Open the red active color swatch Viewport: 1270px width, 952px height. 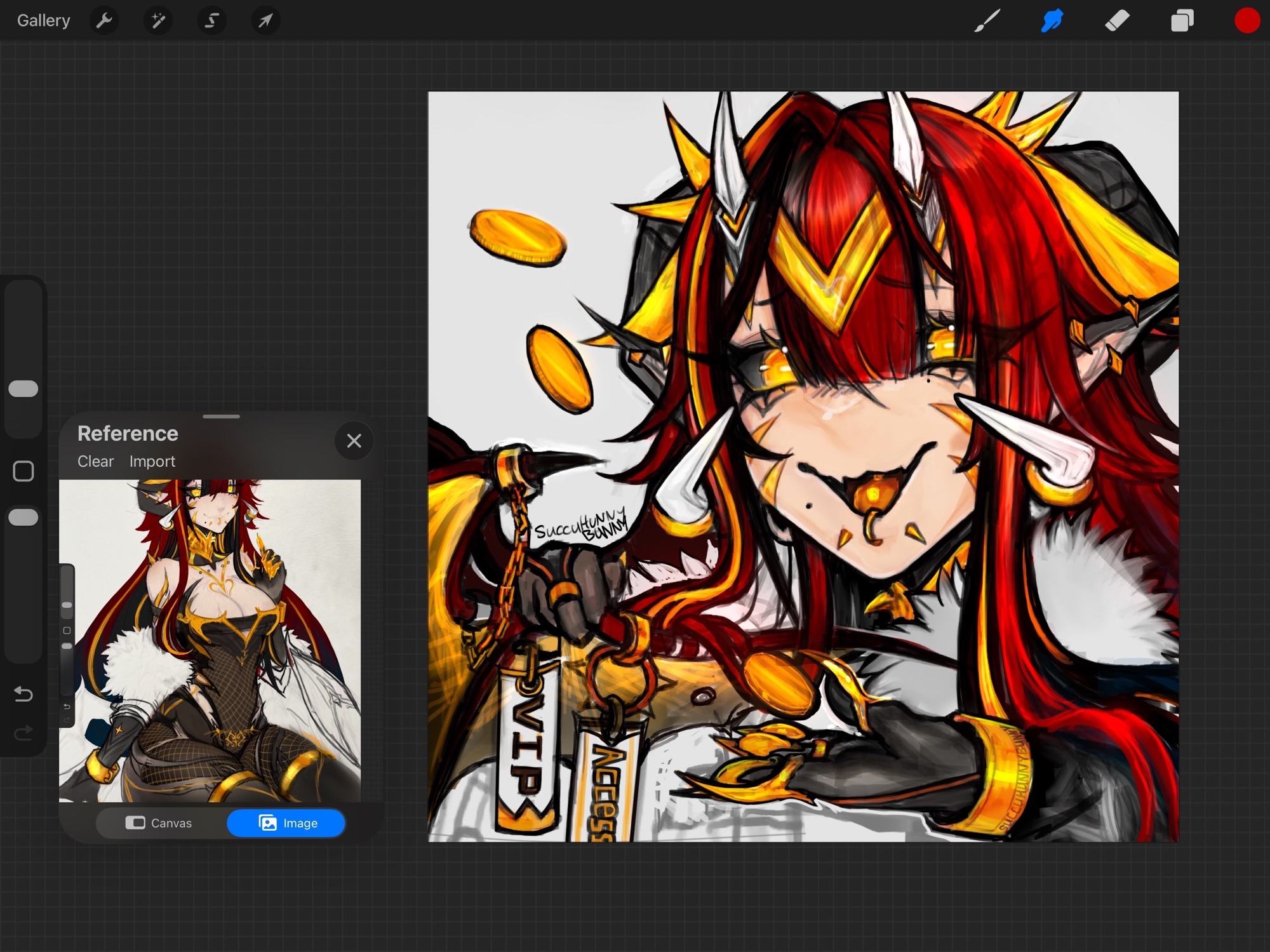pos(1247,21)
